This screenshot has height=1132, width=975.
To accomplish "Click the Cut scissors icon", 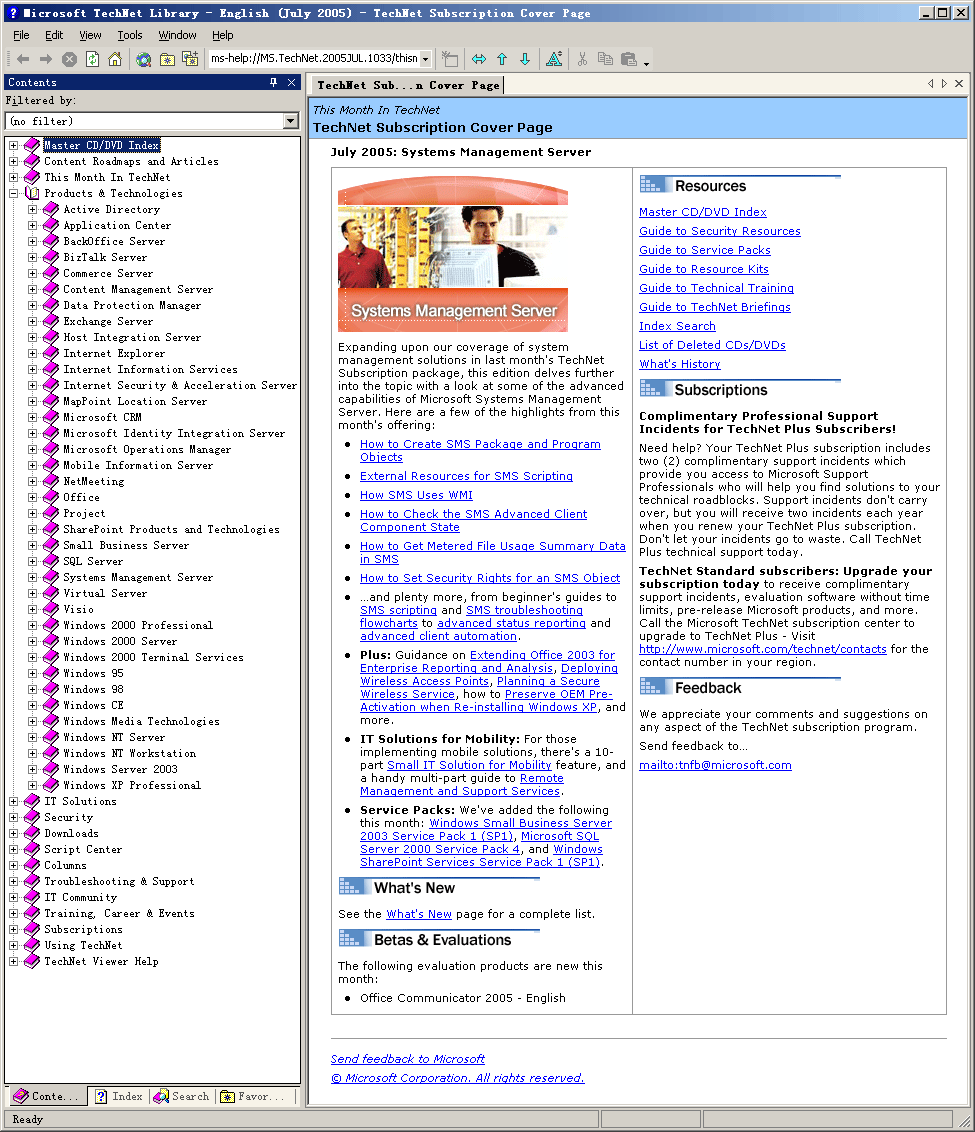I will tap(582, 59).
